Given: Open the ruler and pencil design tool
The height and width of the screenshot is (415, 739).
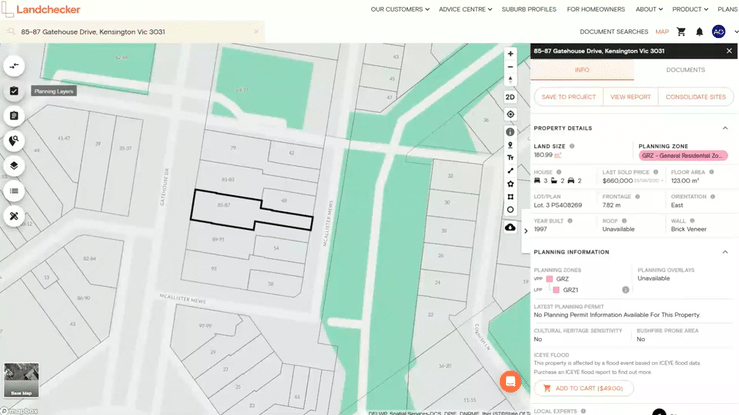Looking at the screenshot, I should pyautogui.click(x=14, y=216).
